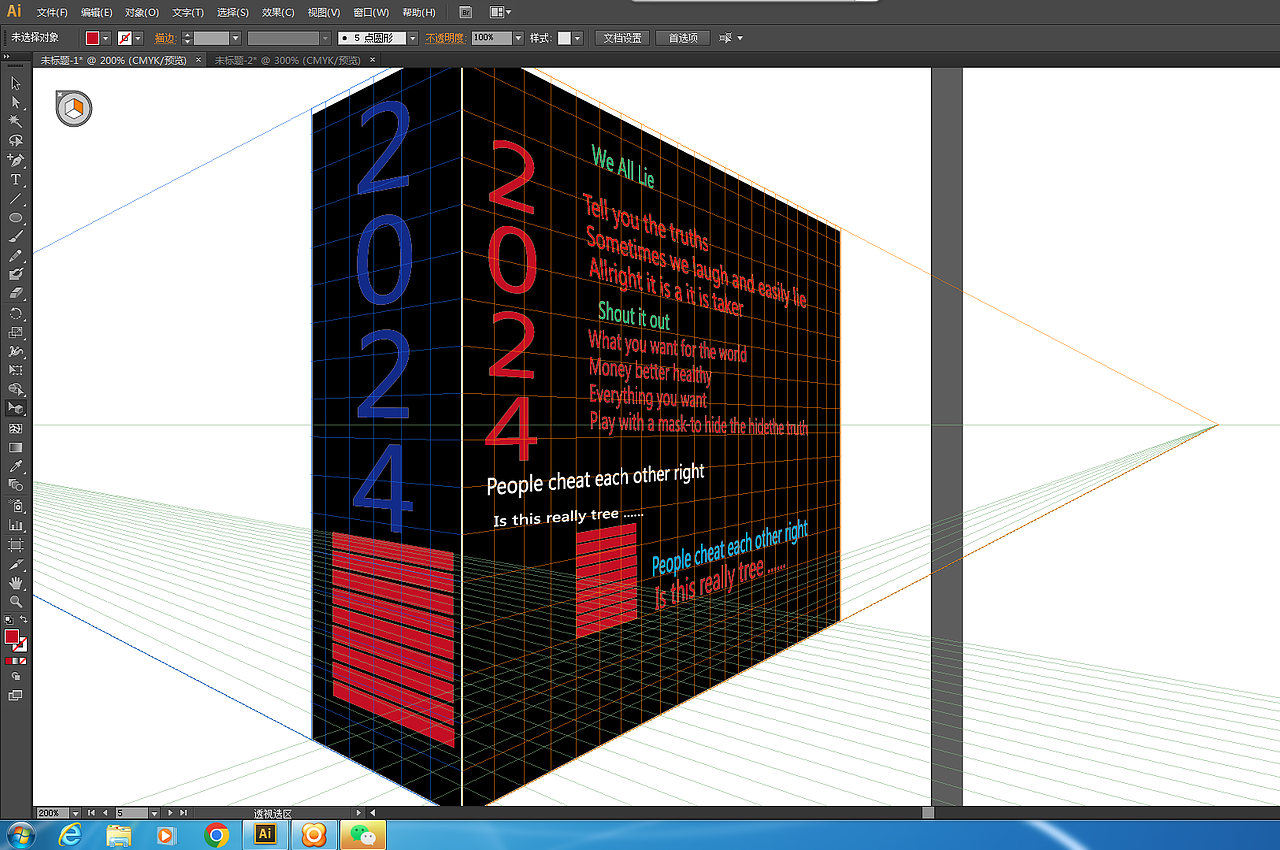Select the Symbol Sprayer tool
Image resolution: width=1280 pixels, height=850 pixels.
tap(16, 505)
